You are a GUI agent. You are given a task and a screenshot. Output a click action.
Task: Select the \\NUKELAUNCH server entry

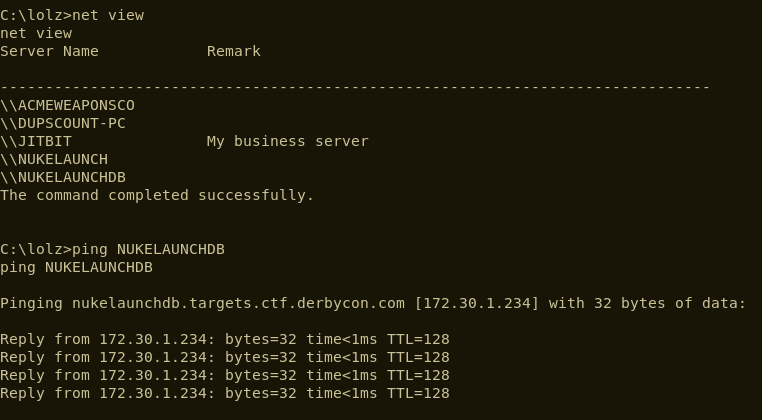point(54,159)
